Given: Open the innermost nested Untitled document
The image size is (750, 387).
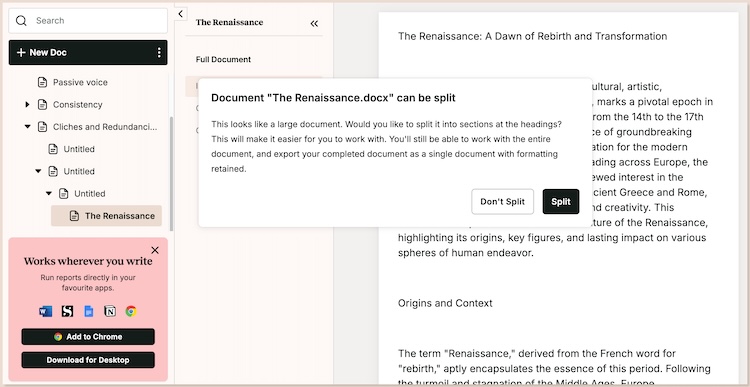Looking at the screenshot, I should click(89, 194).
